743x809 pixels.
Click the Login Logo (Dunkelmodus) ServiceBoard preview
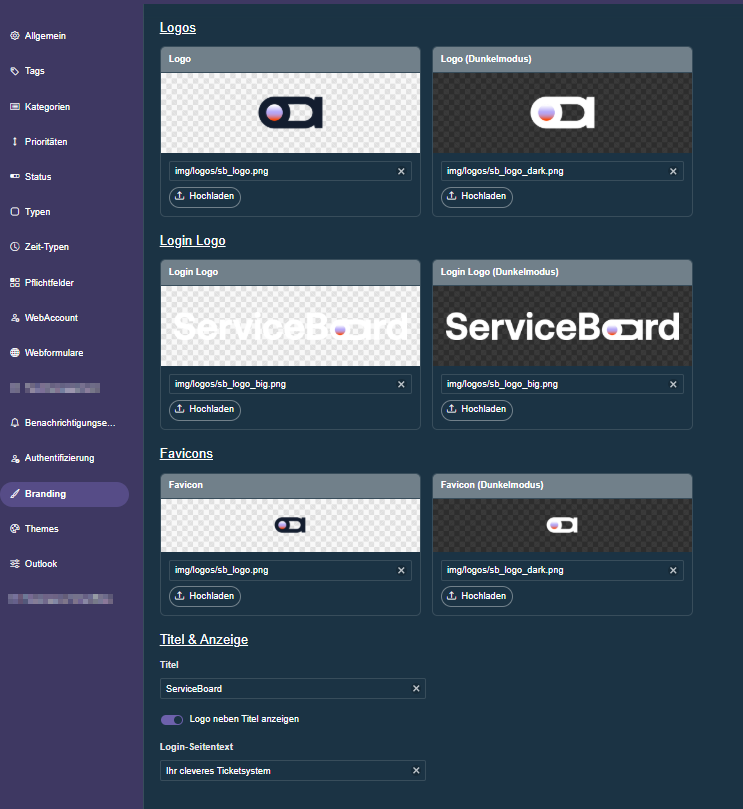(562, 326)
